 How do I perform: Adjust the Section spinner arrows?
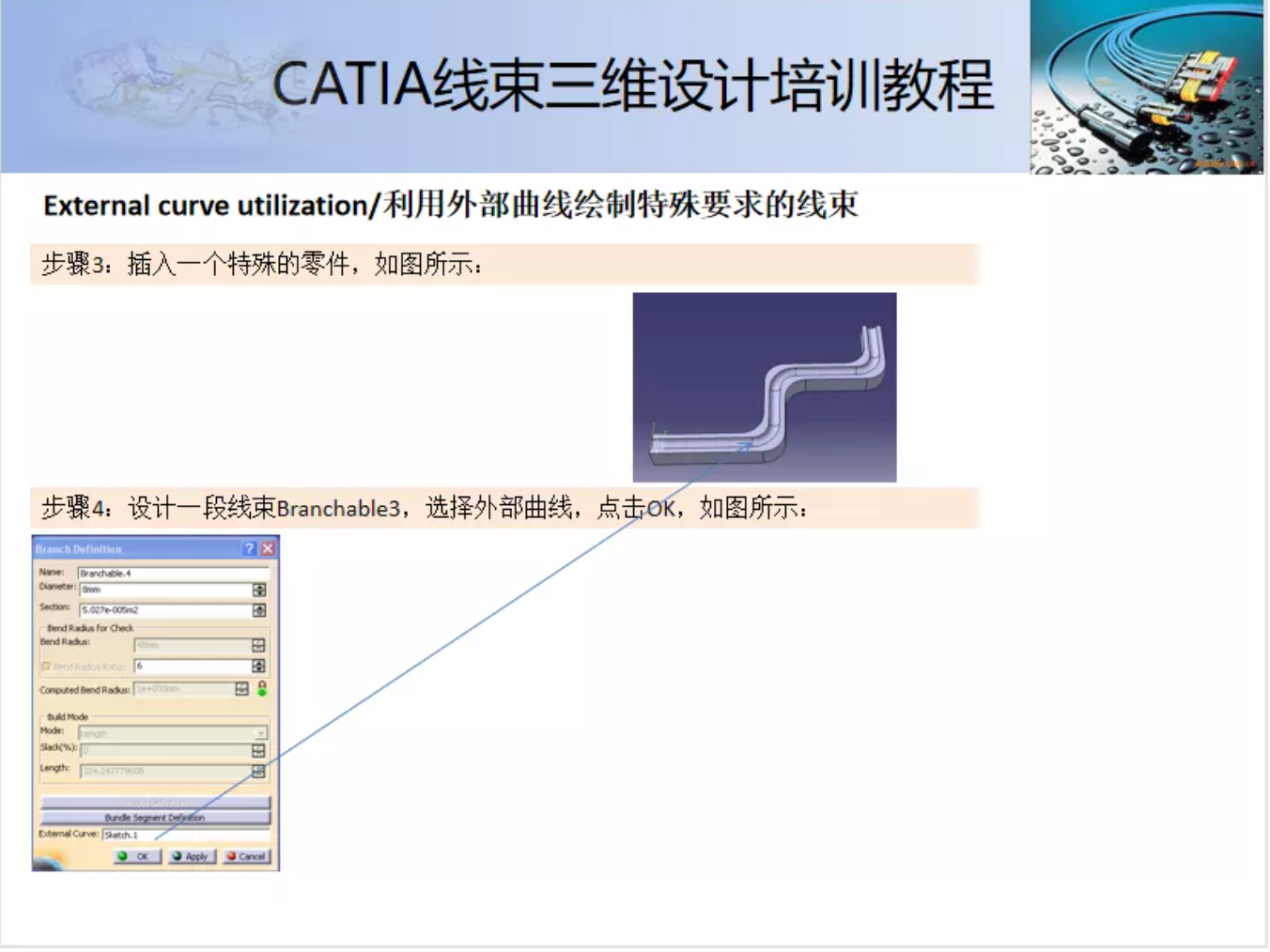click(x=259, y=611)
